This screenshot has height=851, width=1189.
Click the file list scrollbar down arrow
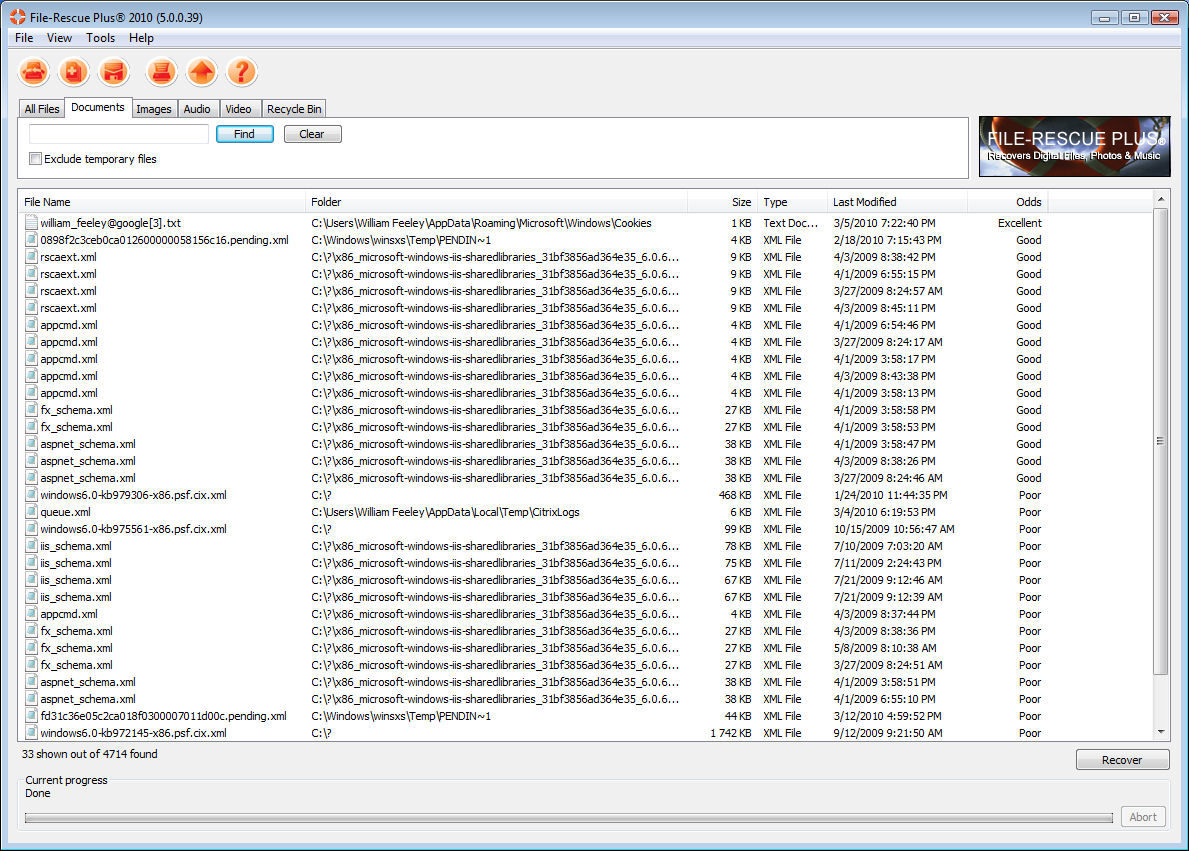point(1161,732)
